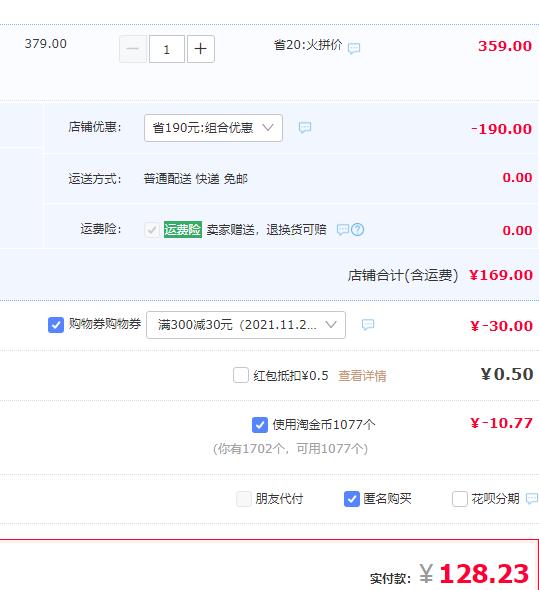
Task: Uncheck 使用淘金币1077个 checkbox
Action: [x=260, y=425]
